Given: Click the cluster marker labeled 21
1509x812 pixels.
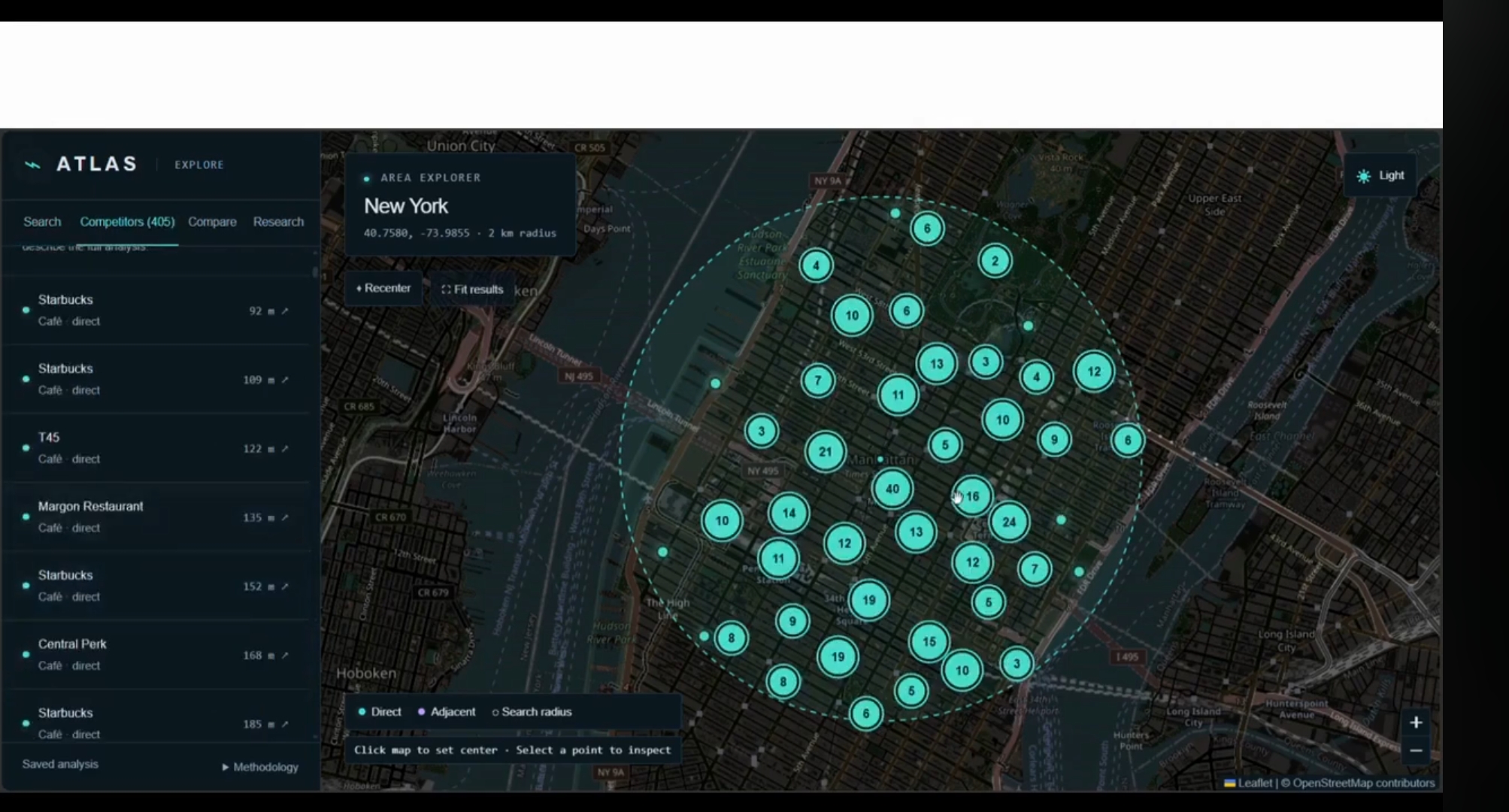Looking at the screenshot, I should coord(826,452).
